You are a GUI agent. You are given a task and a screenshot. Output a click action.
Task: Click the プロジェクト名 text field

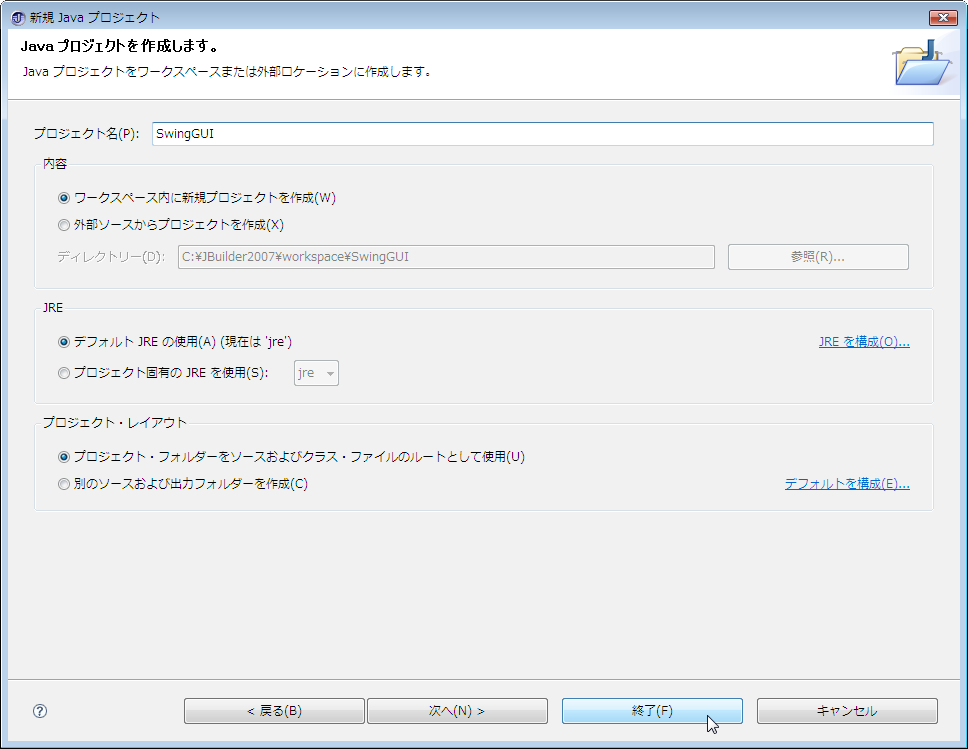point(542,134)
